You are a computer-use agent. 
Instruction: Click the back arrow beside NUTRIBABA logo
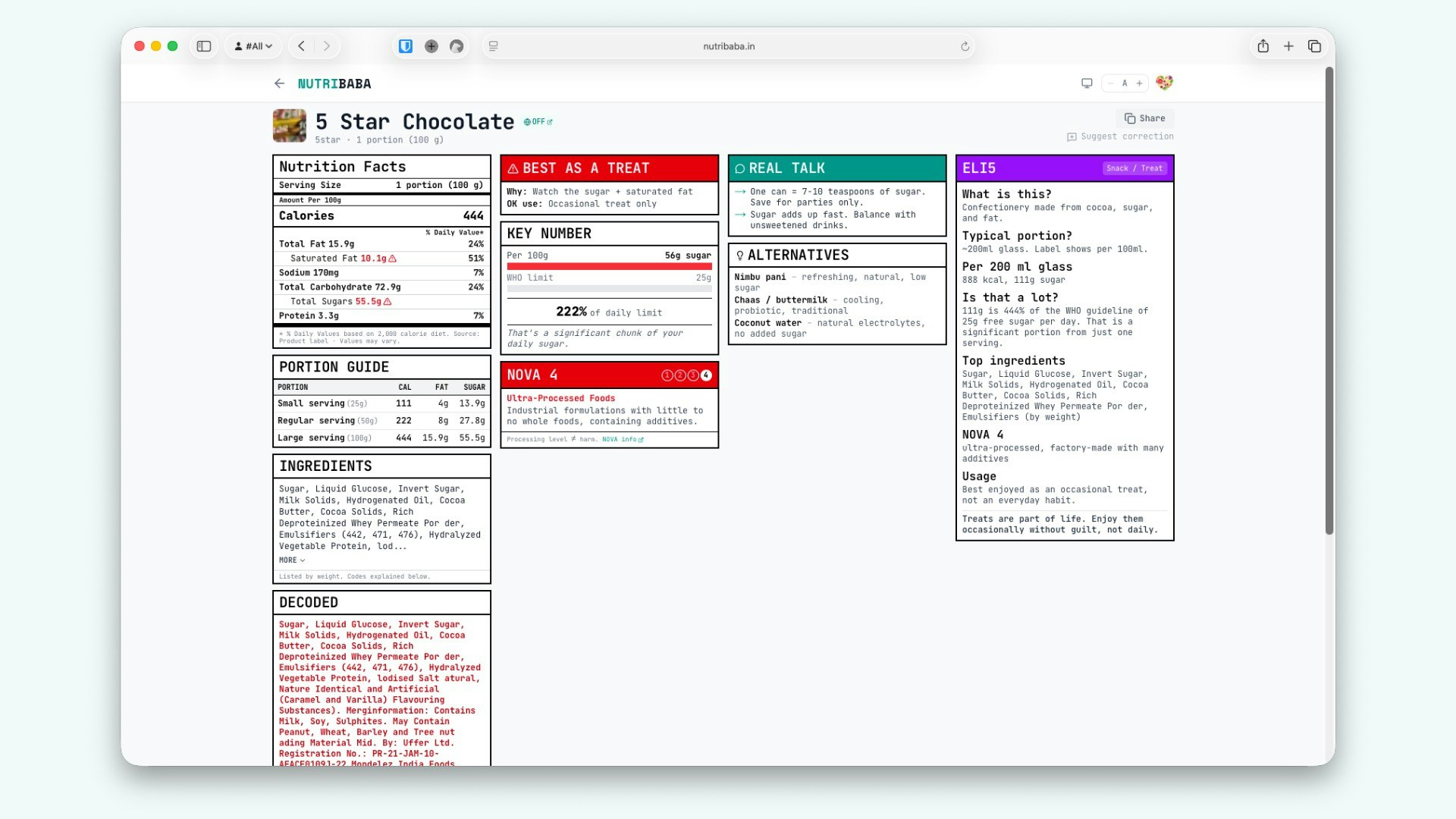tap(280, 83)
